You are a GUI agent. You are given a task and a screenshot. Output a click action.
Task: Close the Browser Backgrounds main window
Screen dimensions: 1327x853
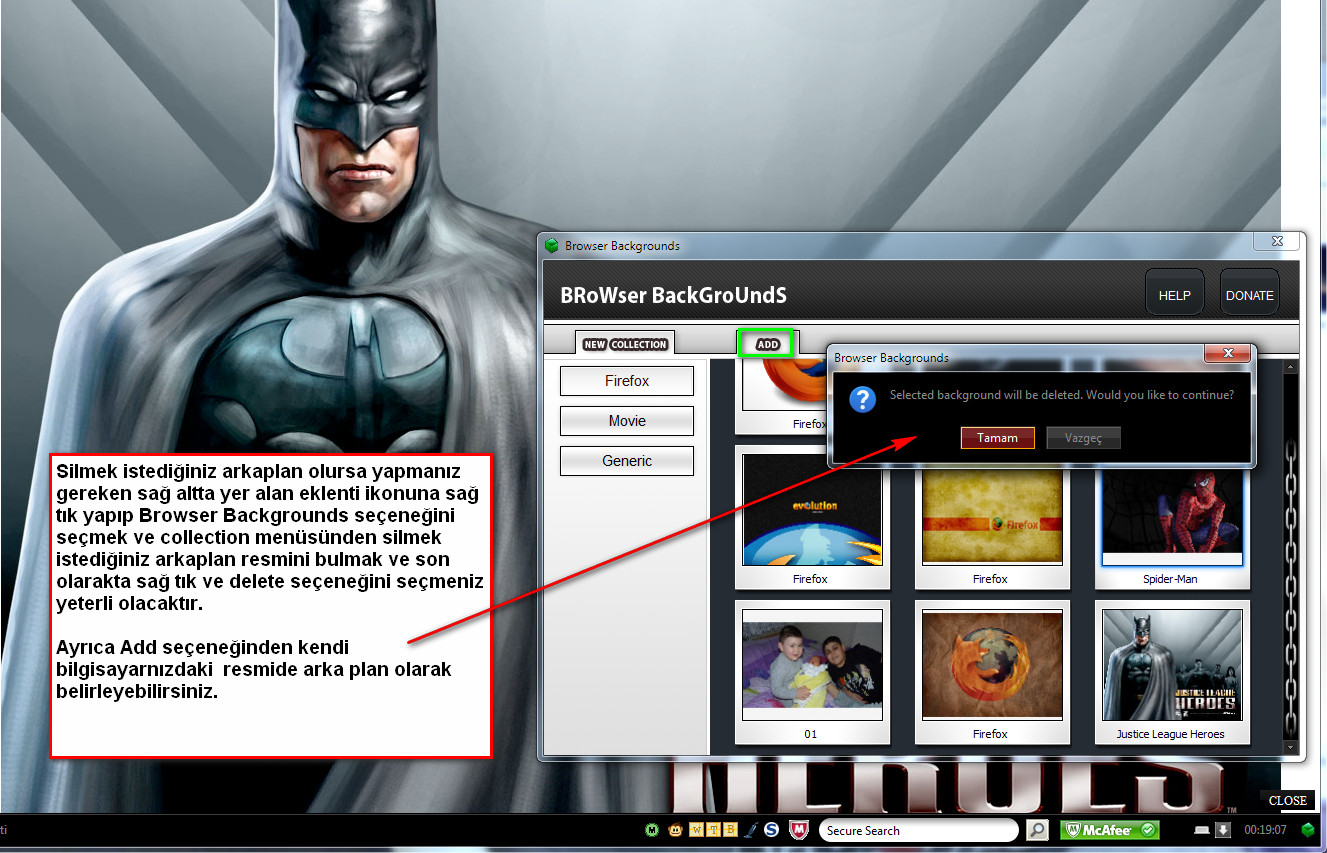(1278, 241)
